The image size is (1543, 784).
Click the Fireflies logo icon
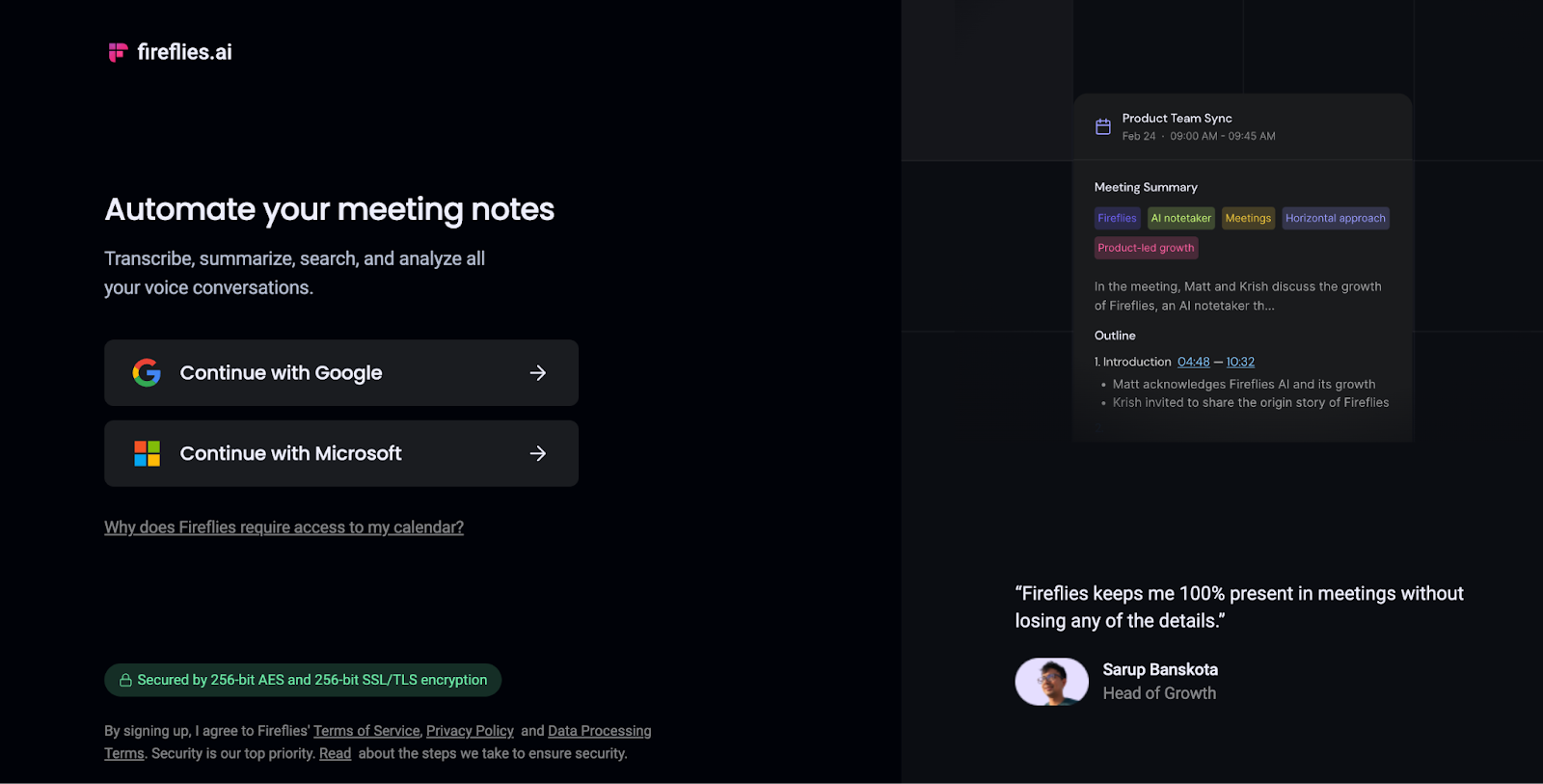click(x=118, y=52)
